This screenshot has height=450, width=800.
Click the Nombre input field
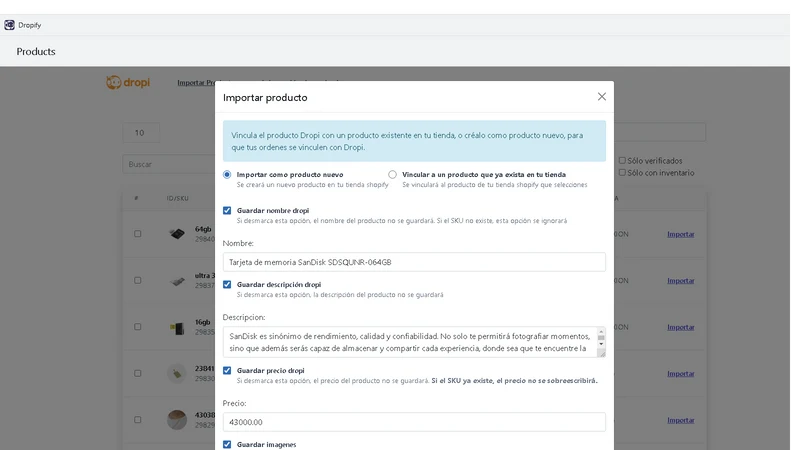click(414, 262)
